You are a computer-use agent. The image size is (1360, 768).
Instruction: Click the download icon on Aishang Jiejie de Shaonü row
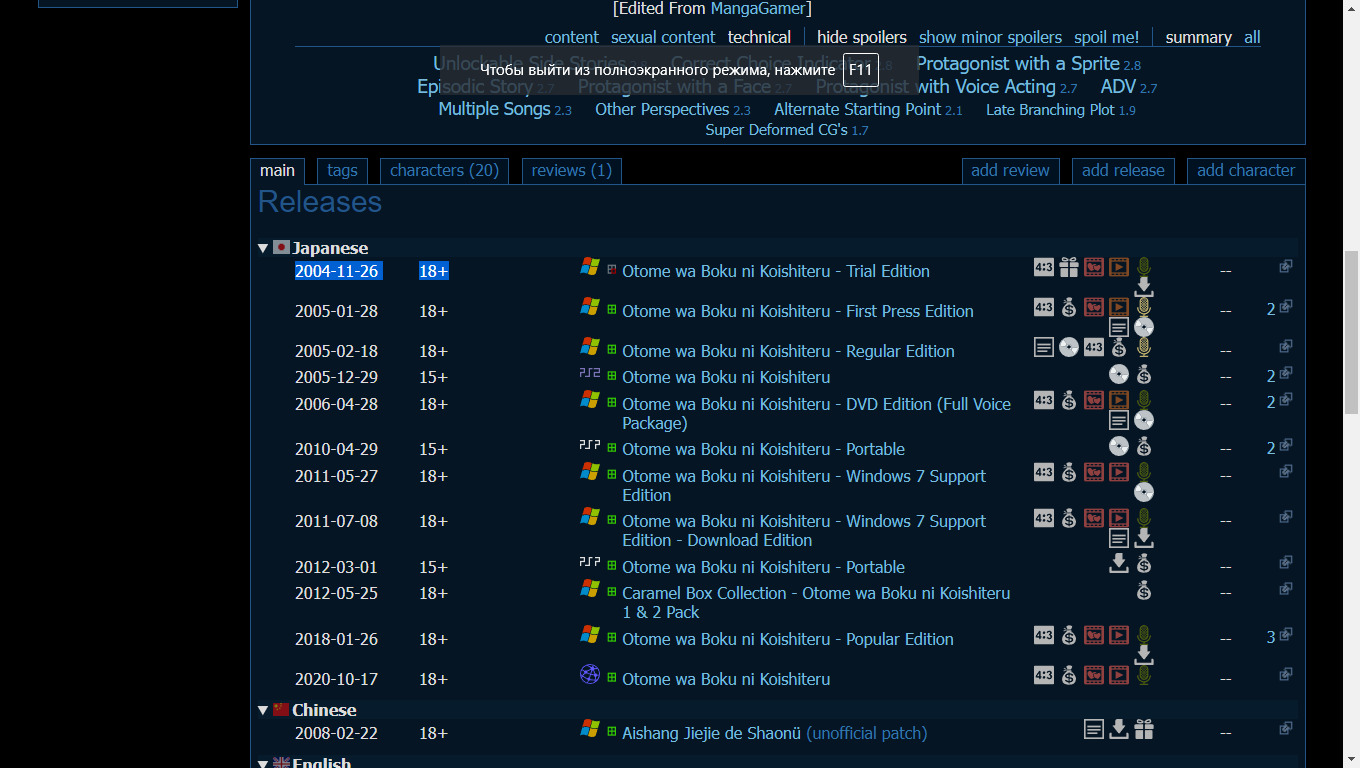tap(1119, 729)
